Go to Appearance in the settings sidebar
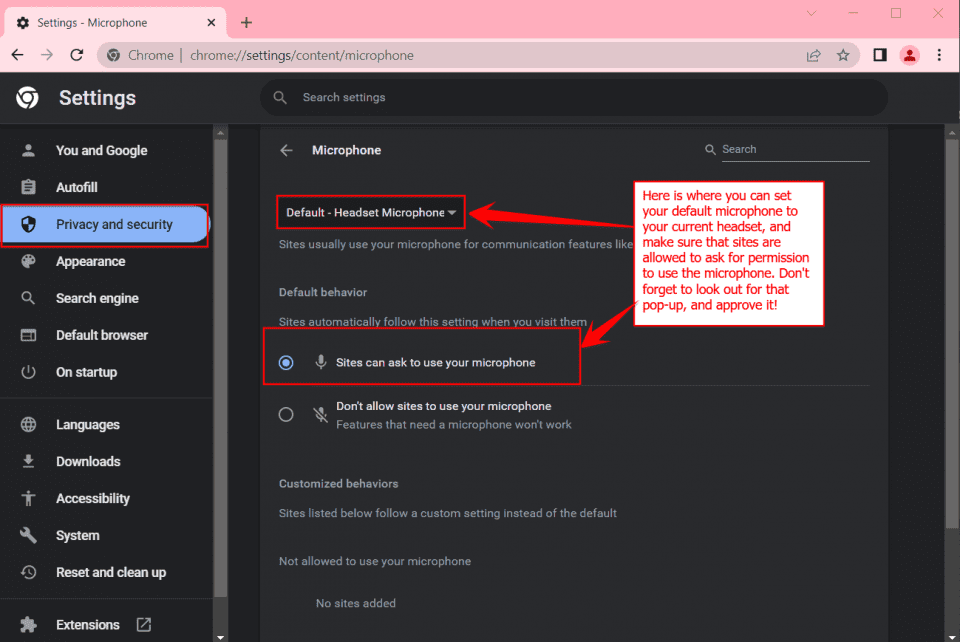Image resolution: width=960 pixels, height=642 pixels. pyautogui.click(x=90, y=262)
